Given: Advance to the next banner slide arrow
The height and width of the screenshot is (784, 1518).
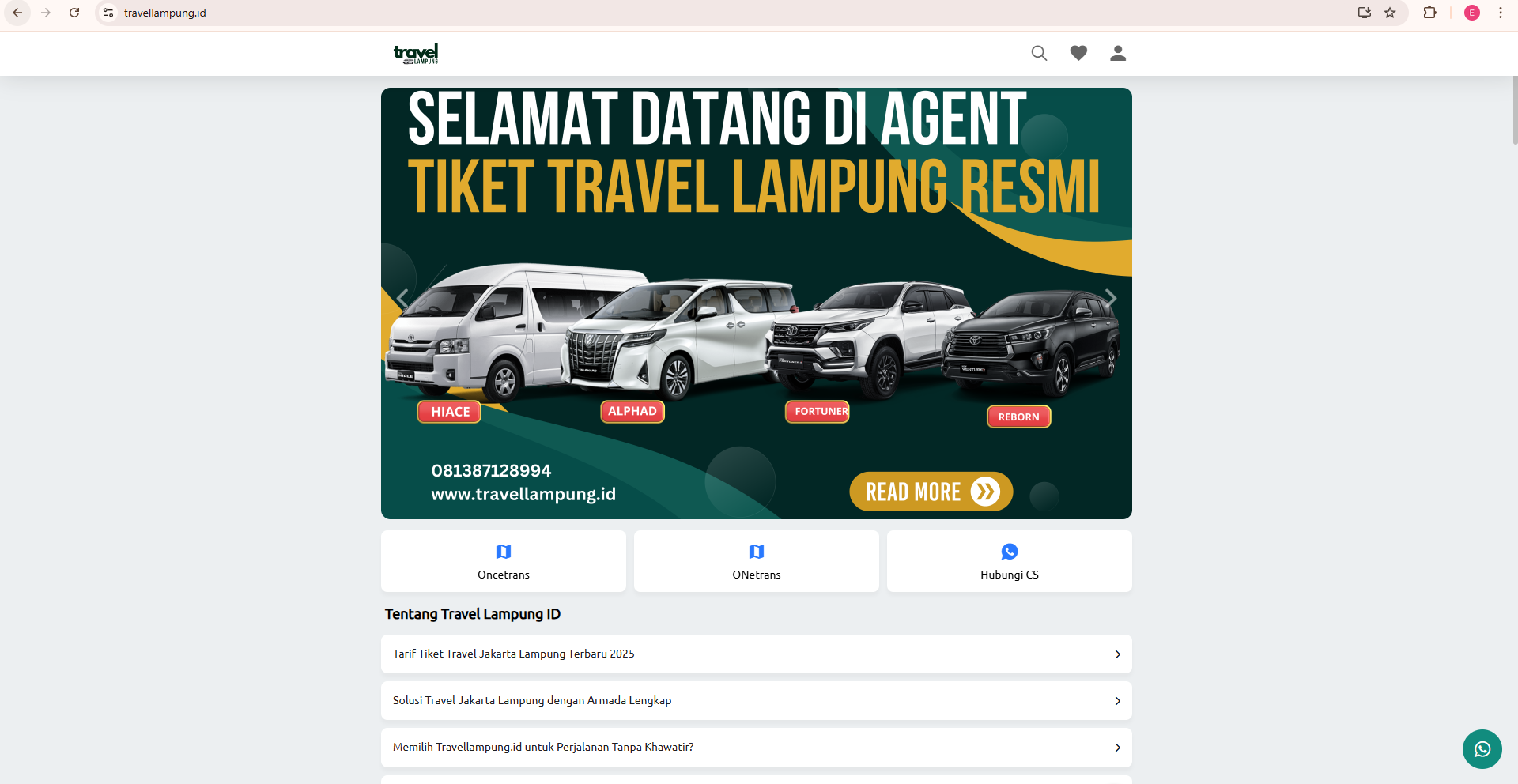Looking at the screenshot, I should coord(1111,299).
